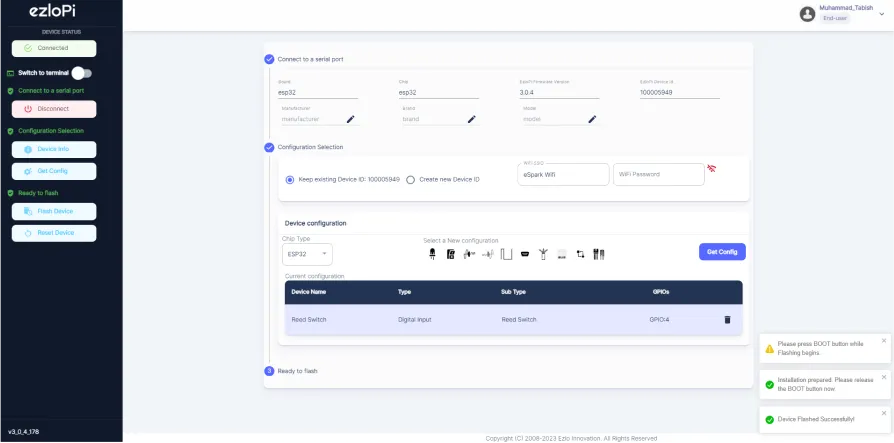Edit the brand field using its pencil icon
Screen dimensions: 894x443
(471, 119)
